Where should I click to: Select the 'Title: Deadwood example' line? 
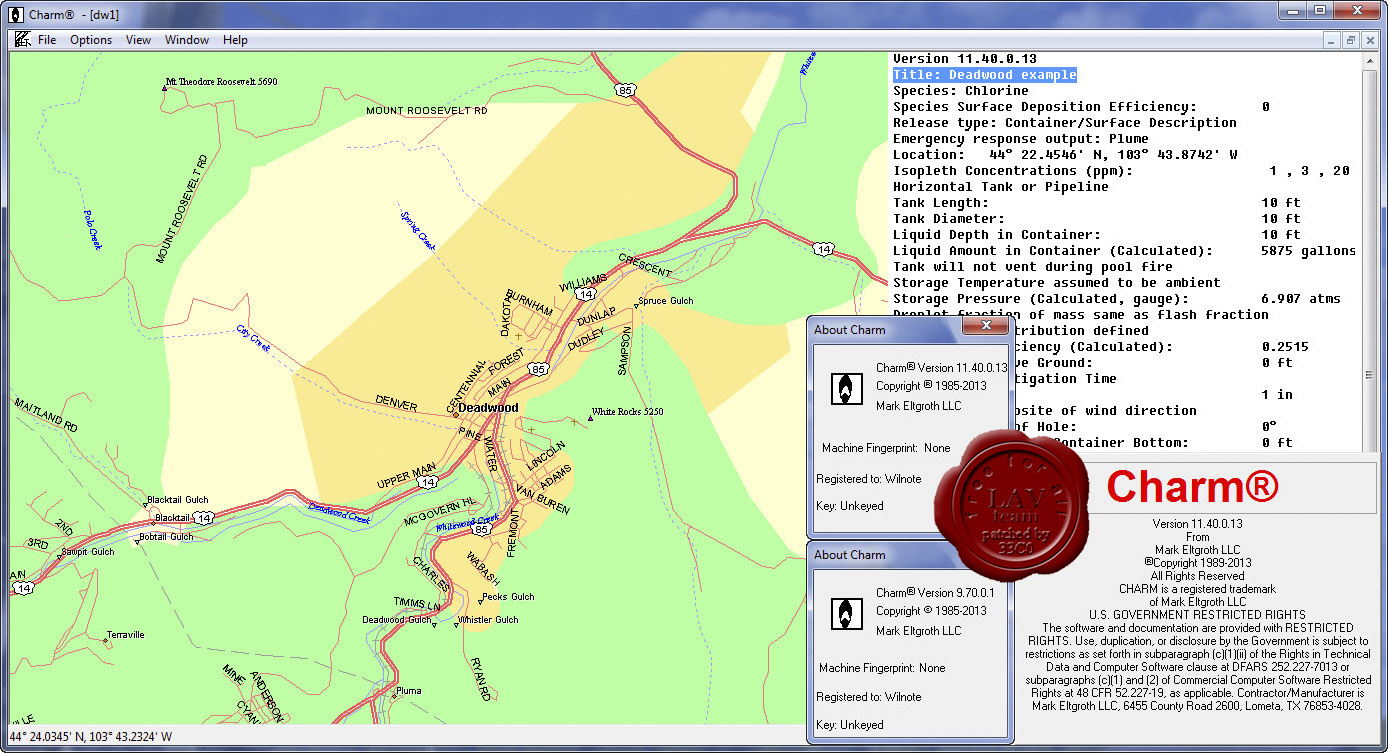click(x=985, y=75)
